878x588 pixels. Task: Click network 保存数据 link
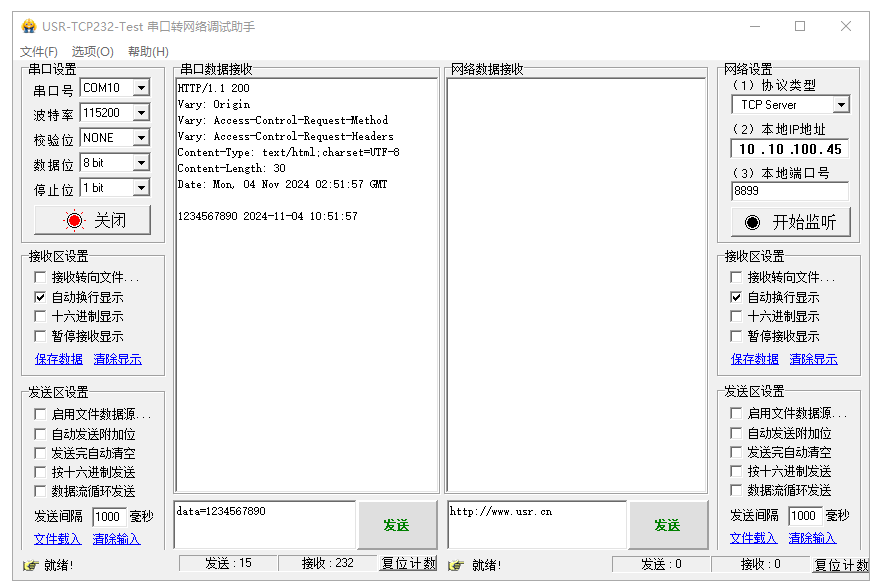(x=755, y=359)
